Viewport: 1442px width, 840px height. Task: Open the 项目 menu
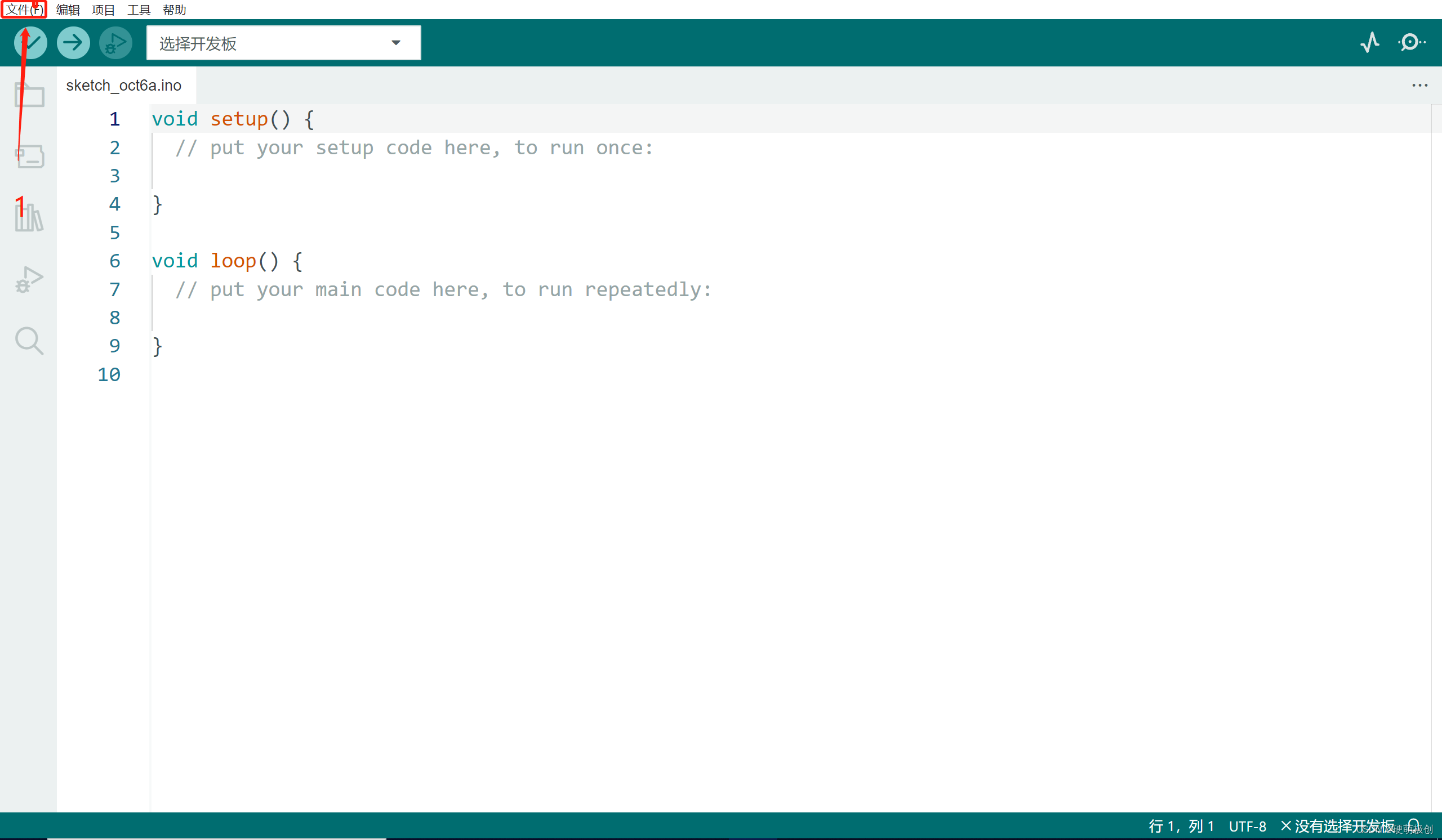pos(103,10)
